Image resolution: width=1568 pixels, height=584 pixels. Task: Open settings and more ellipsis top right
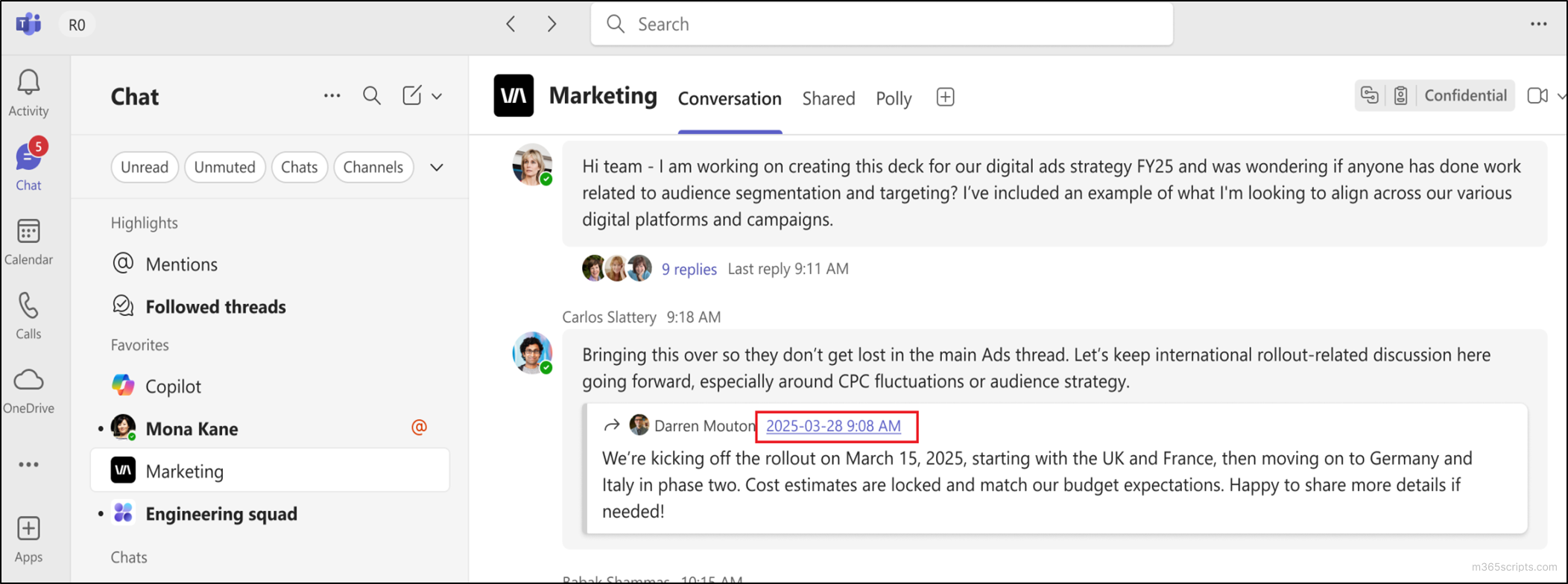click(1539, 24)
